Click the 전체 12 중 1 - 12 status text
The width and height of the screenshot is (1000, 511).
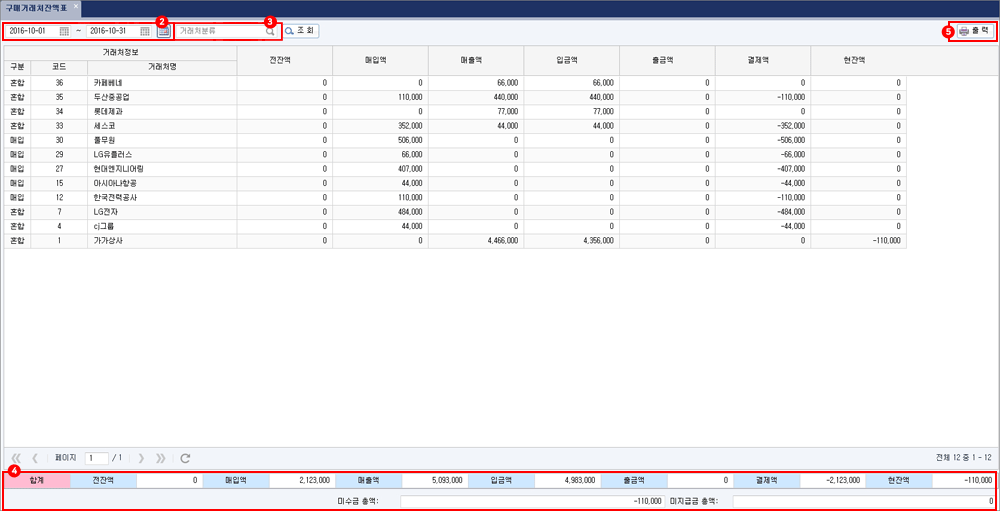[963, 457]
